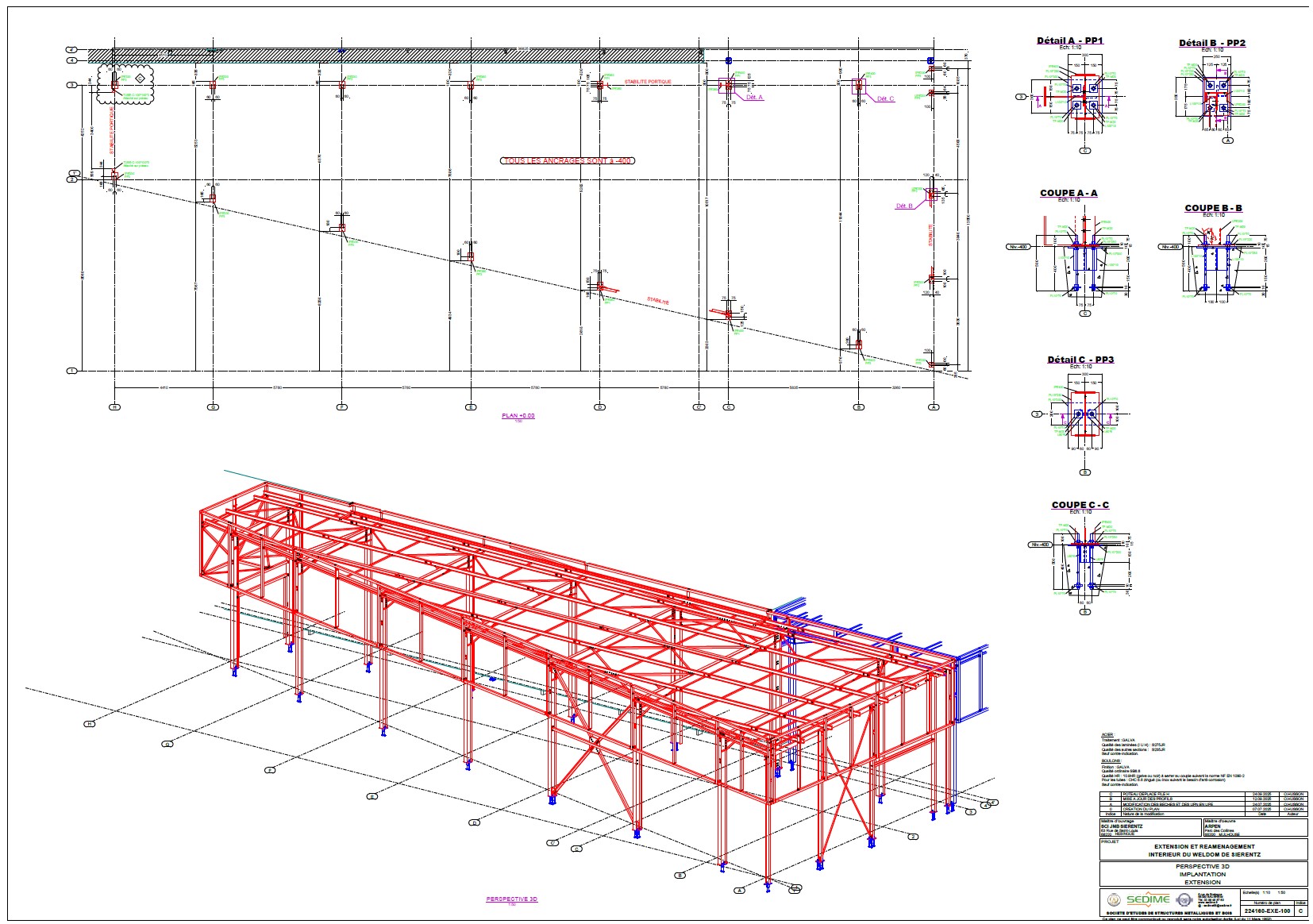Screen dimensions: 1313x924
Task: Click the 'Détail A - PP1' heading
Action: coord(1069,40)
